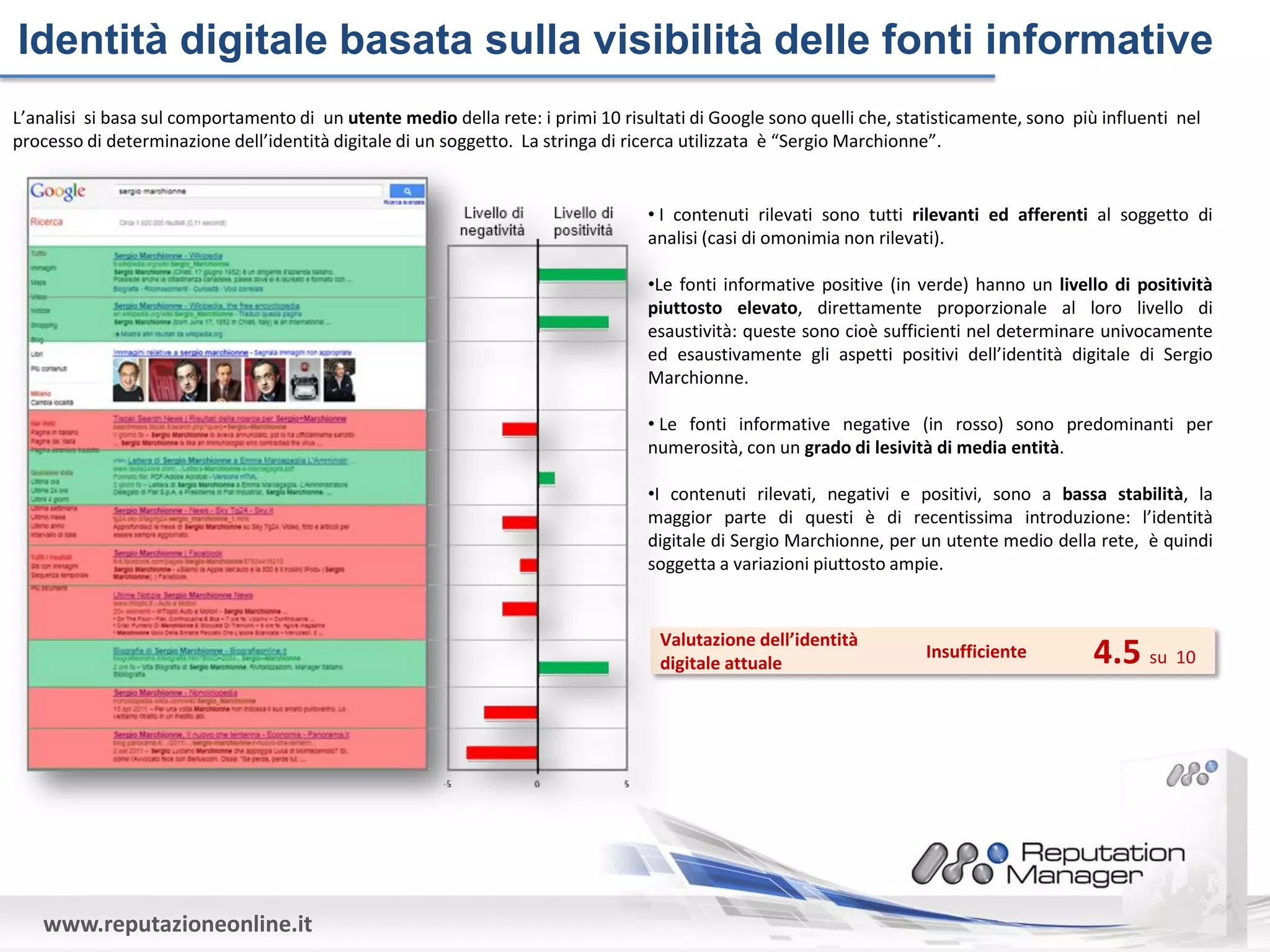Image resolution: width=1270 pixels, height=952 pixels.
Task: Click the "4.5" score value
Action: click(x=1117, y=651)
